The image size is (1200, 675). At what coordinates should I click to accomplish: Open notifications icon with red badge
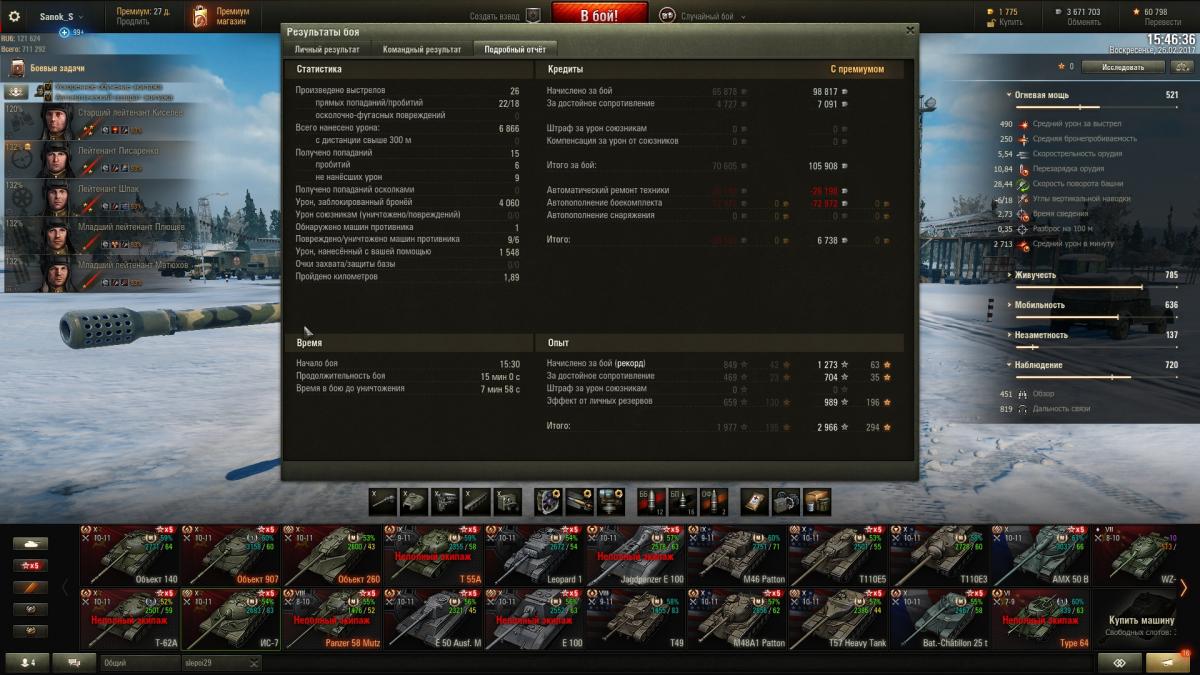pos(1167,663)
